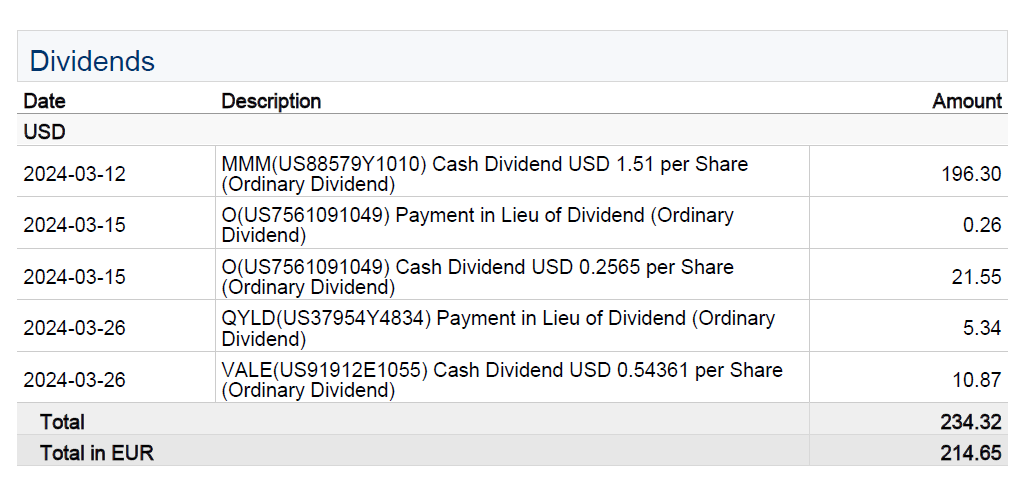Screen dimensions: 1036x496
Task: Select the O Payment in Lieu description
Action: click(477, 225)
